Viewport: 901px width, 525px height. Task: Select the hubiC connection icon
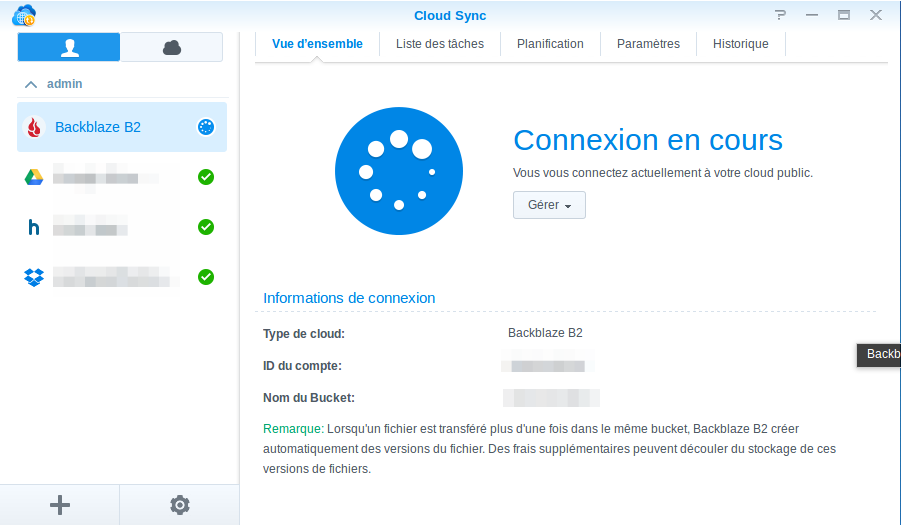coord(34,227)
